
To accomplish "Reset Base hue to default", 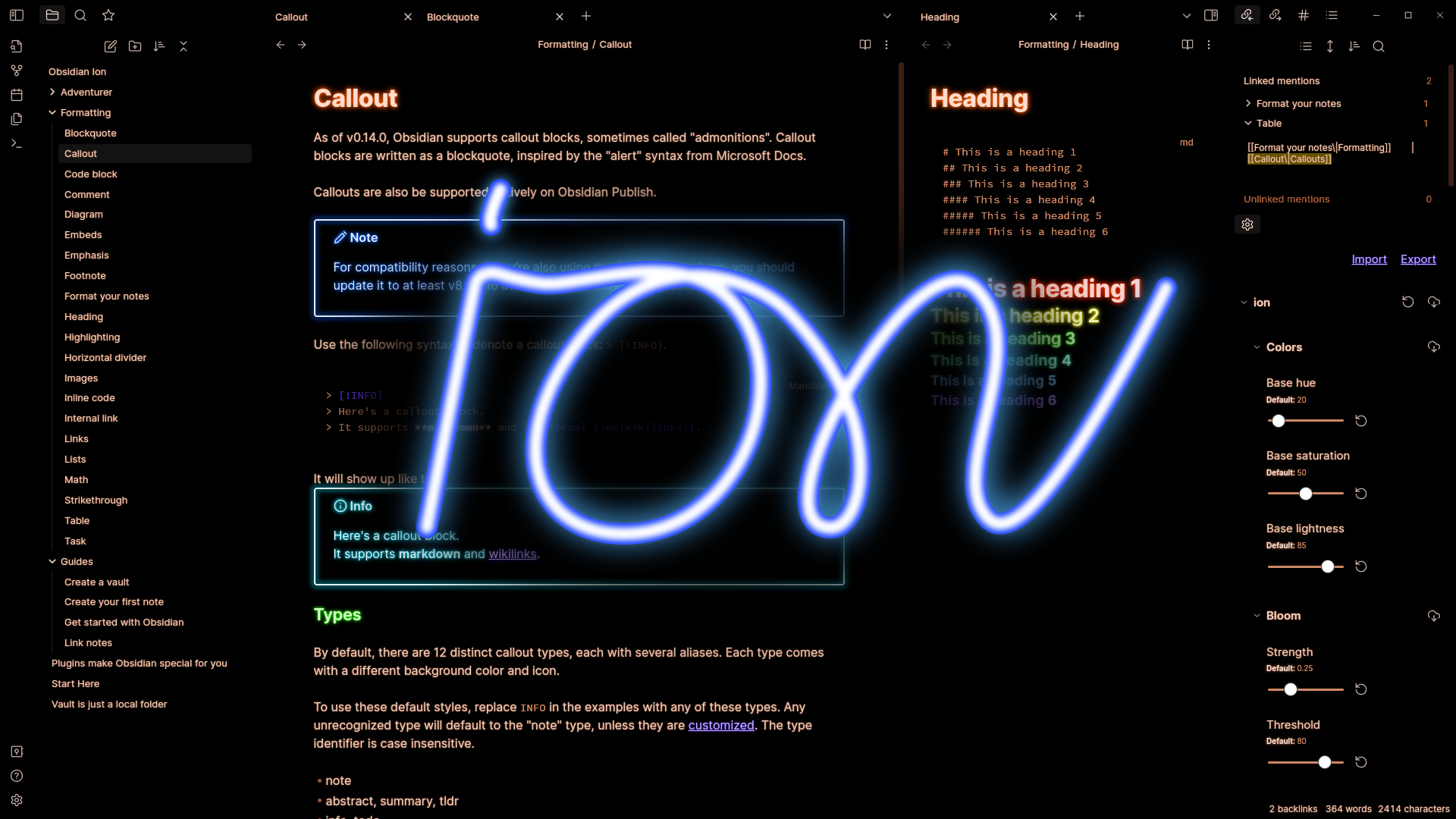I will 1361,421.
